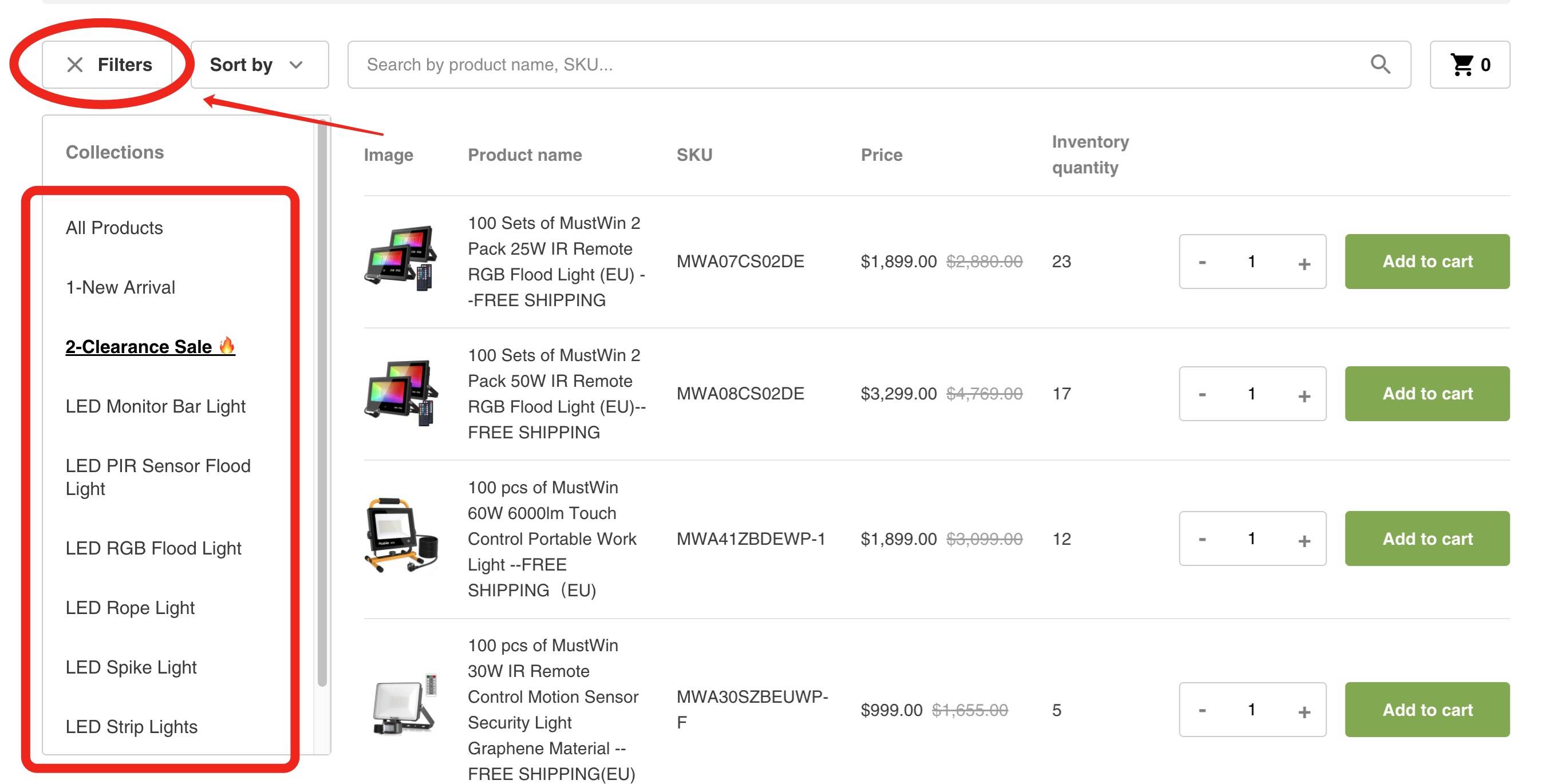Screen dimensions: 1544x784
Task: Decrease quantity for MWA08CS02DE with the minus
Action: (x=1202, y=395)
